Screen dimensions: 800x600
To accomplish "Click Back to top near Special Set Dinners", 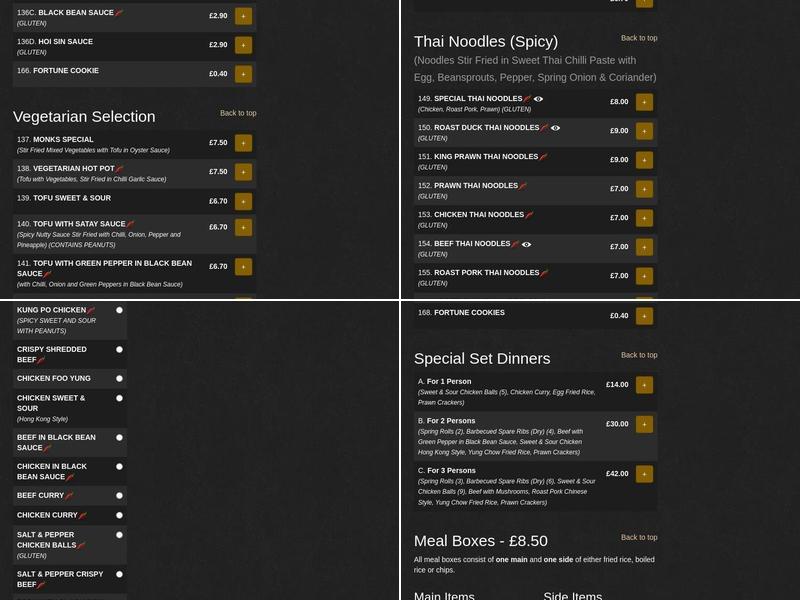I will coord(639,354).
